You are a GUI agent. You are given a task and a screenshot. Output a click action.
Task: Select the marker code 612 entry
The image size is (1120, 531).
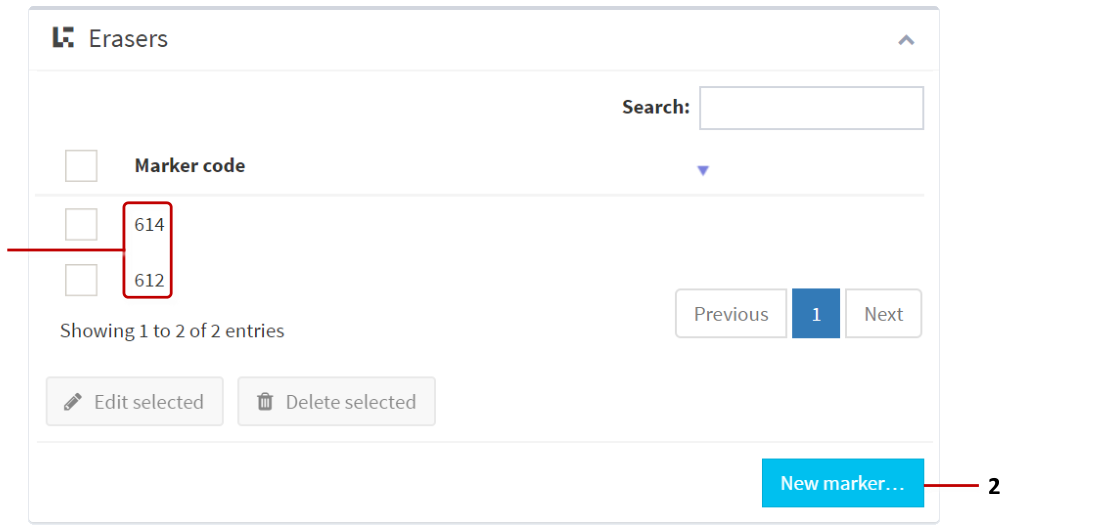click(150, 280)
